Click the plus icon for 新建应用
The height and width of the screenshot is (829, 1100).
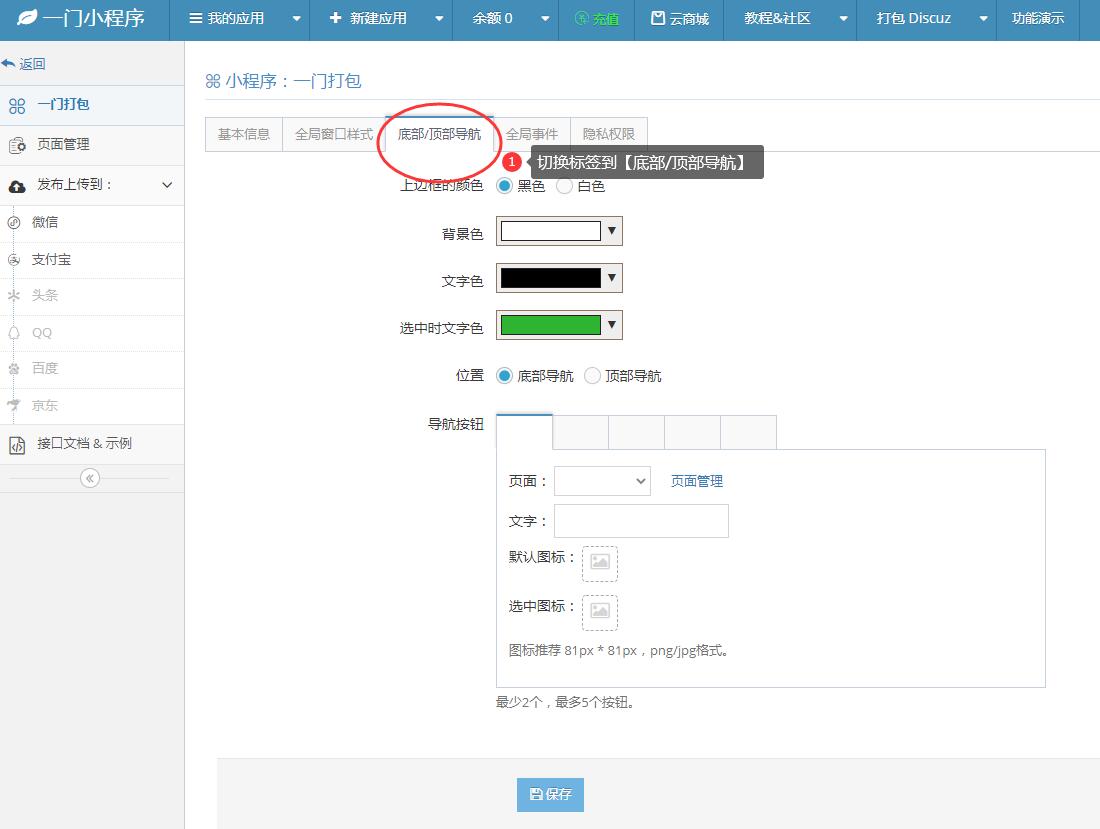(x=335, y=18)
